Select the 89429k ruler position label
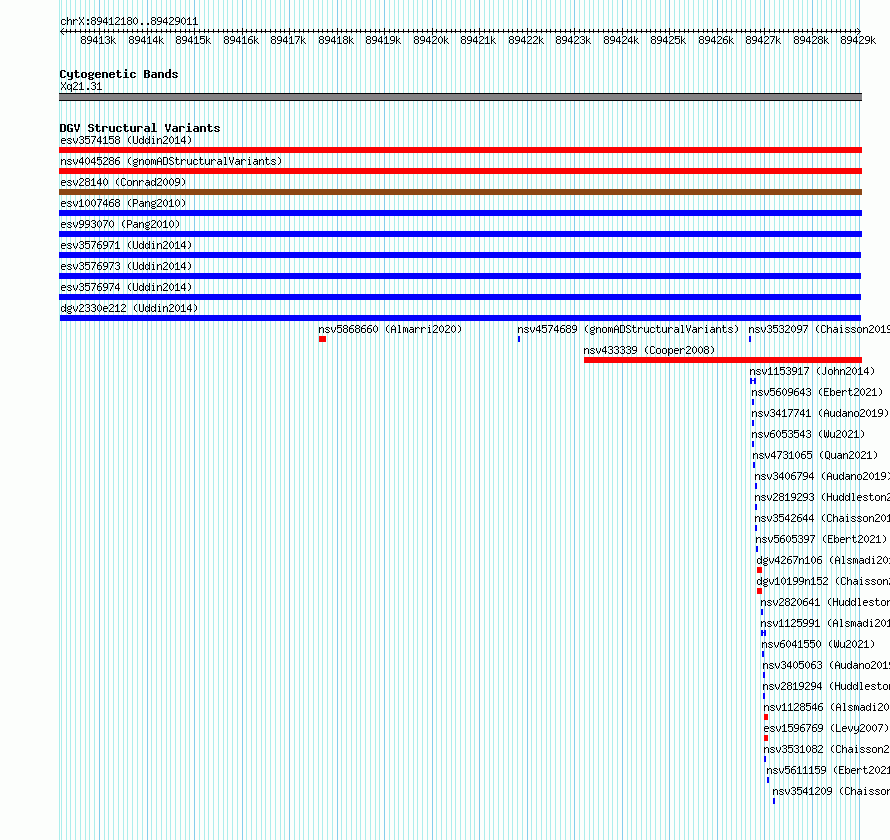Image resolution: width=890 pixels, height=840 pixels. pyautogui.click(x=858, y=40)
